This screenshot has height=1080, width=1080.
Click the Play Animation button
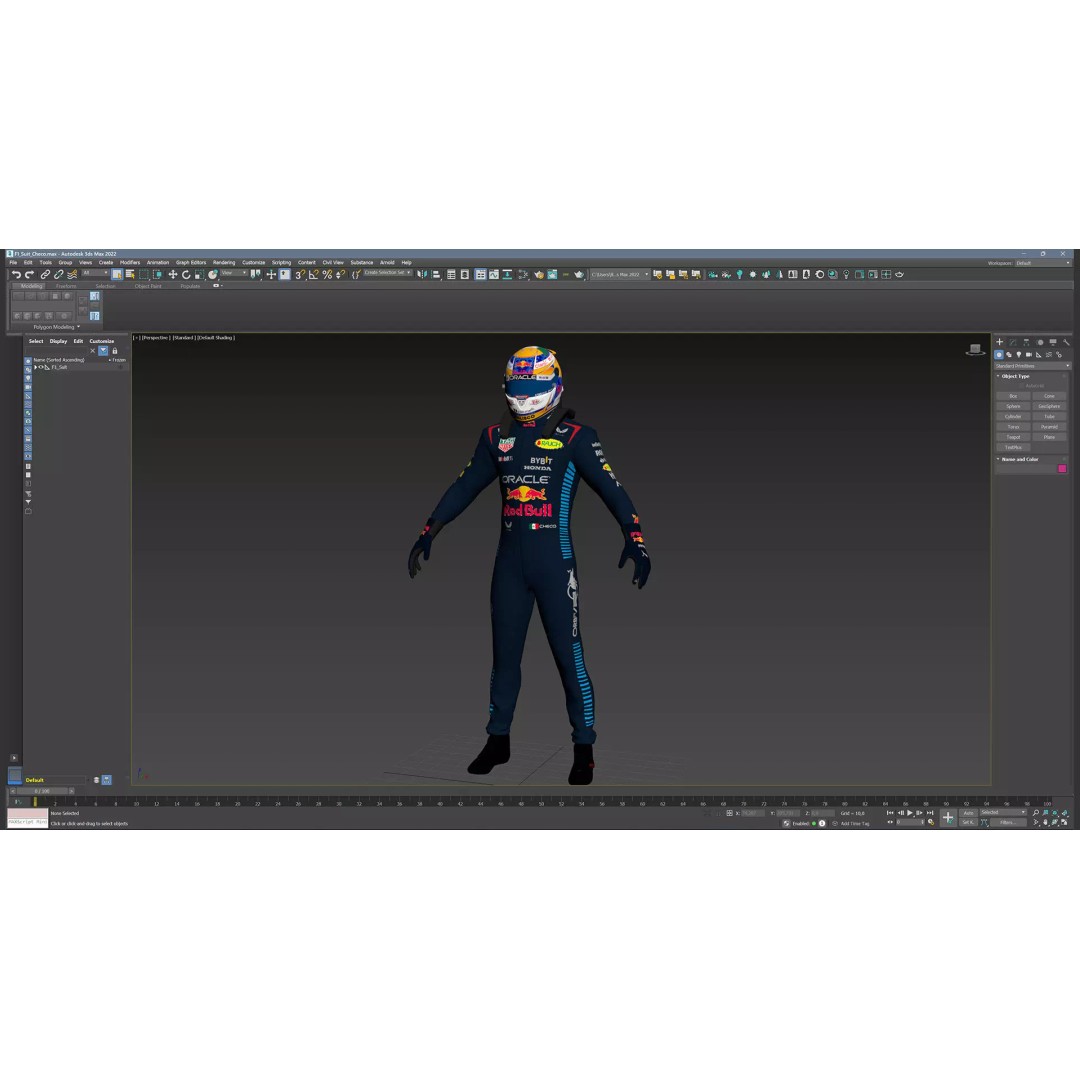point(910,813)
